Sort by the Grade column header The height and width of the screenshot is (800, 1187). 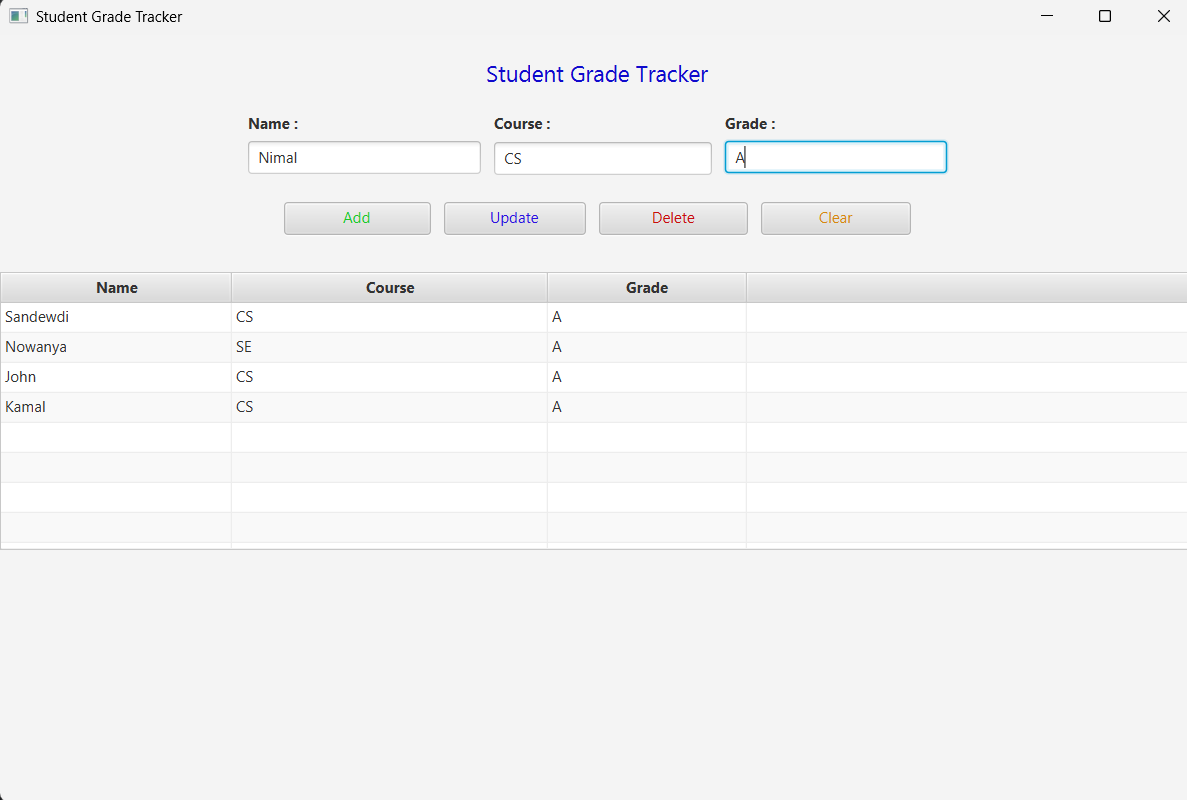646,287
